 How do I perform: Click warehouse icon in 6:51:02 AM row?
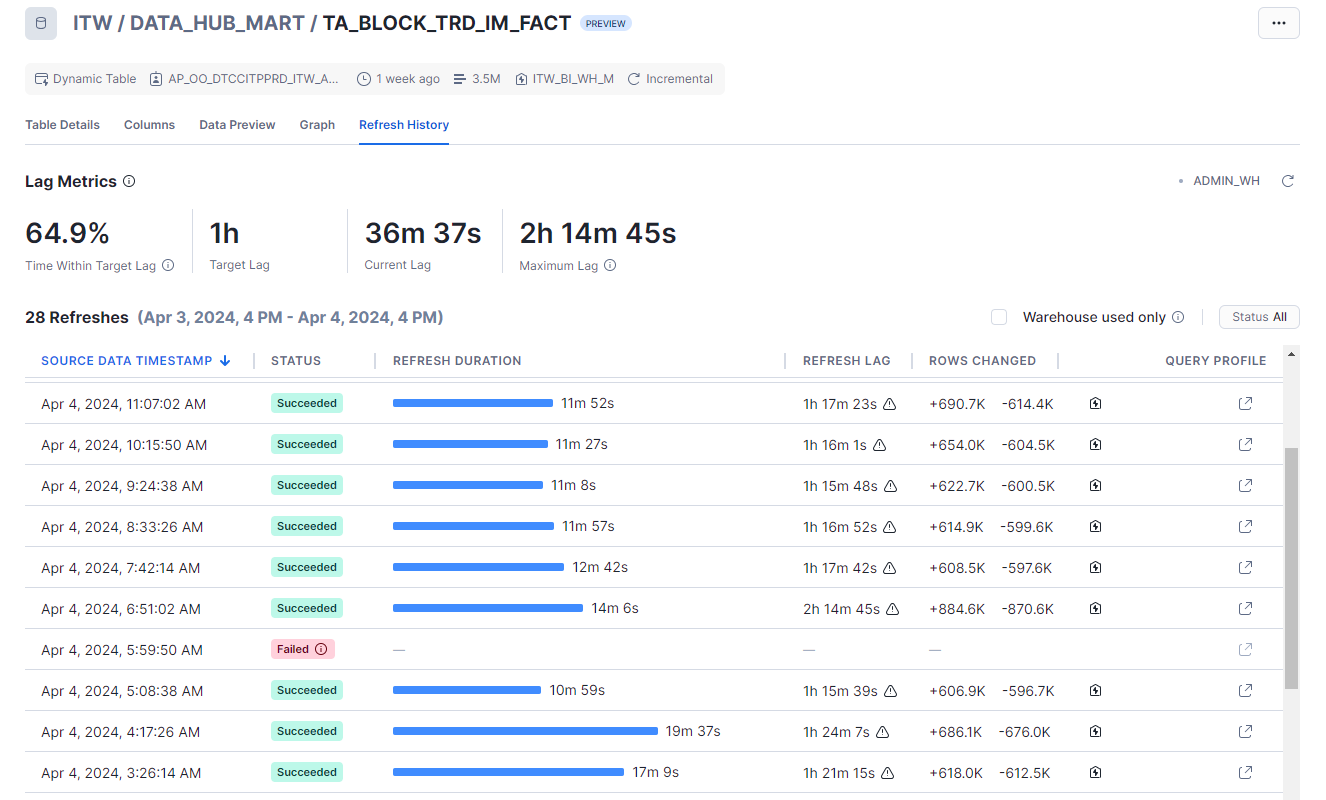[1095, 608]
